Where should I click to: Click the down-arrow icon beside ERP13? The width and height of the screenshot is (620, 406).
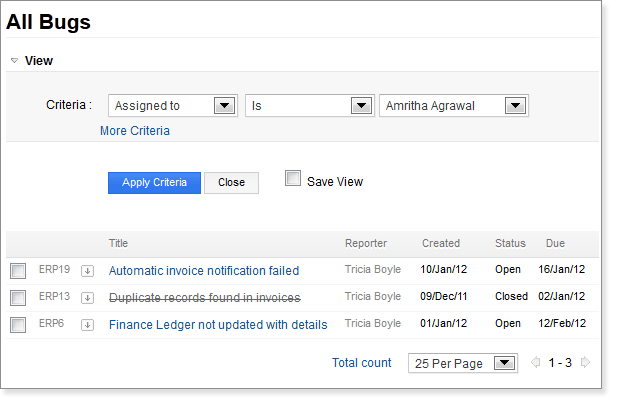tap(87, 298)
